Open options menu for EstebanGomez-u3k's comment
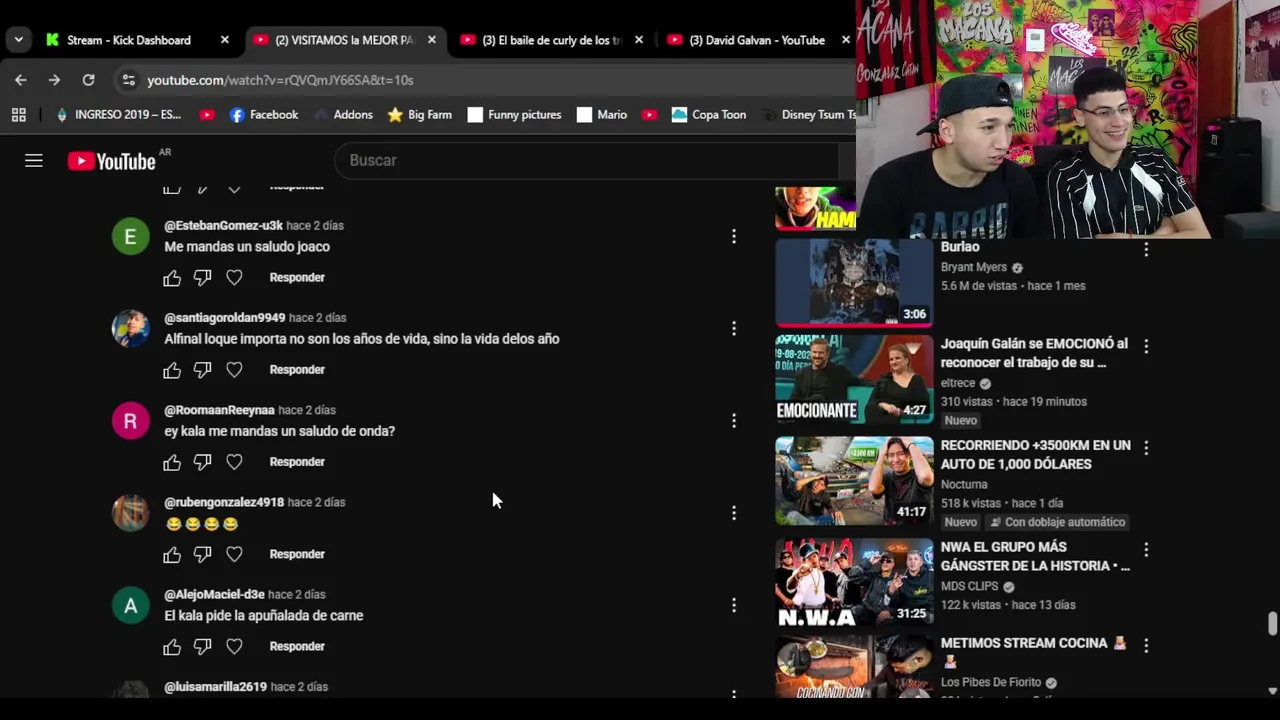This screenshot has width=1280, height=720. pos(734,237)
